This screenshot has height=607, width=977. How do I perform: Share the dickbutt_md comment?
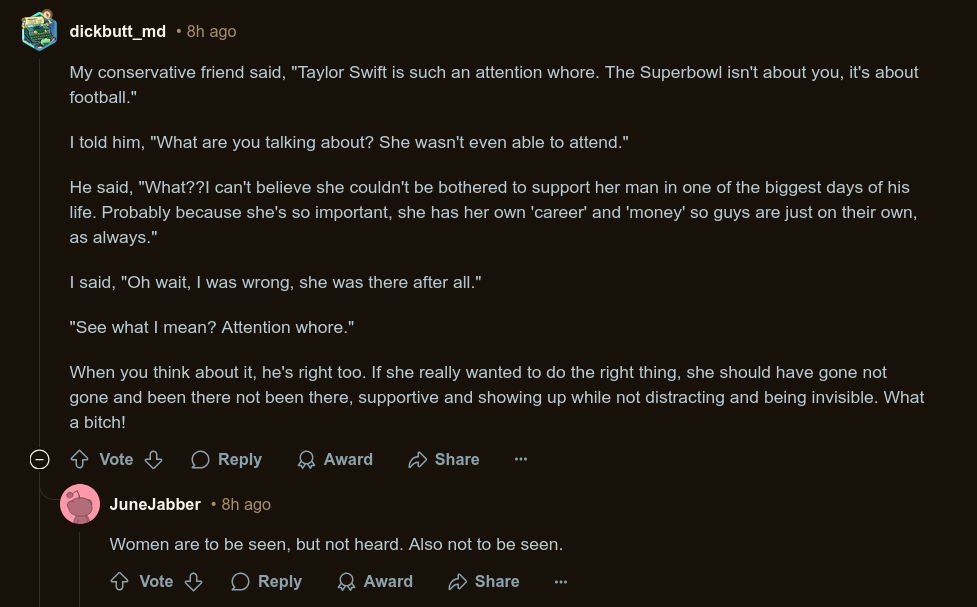(x=444, y=460)
